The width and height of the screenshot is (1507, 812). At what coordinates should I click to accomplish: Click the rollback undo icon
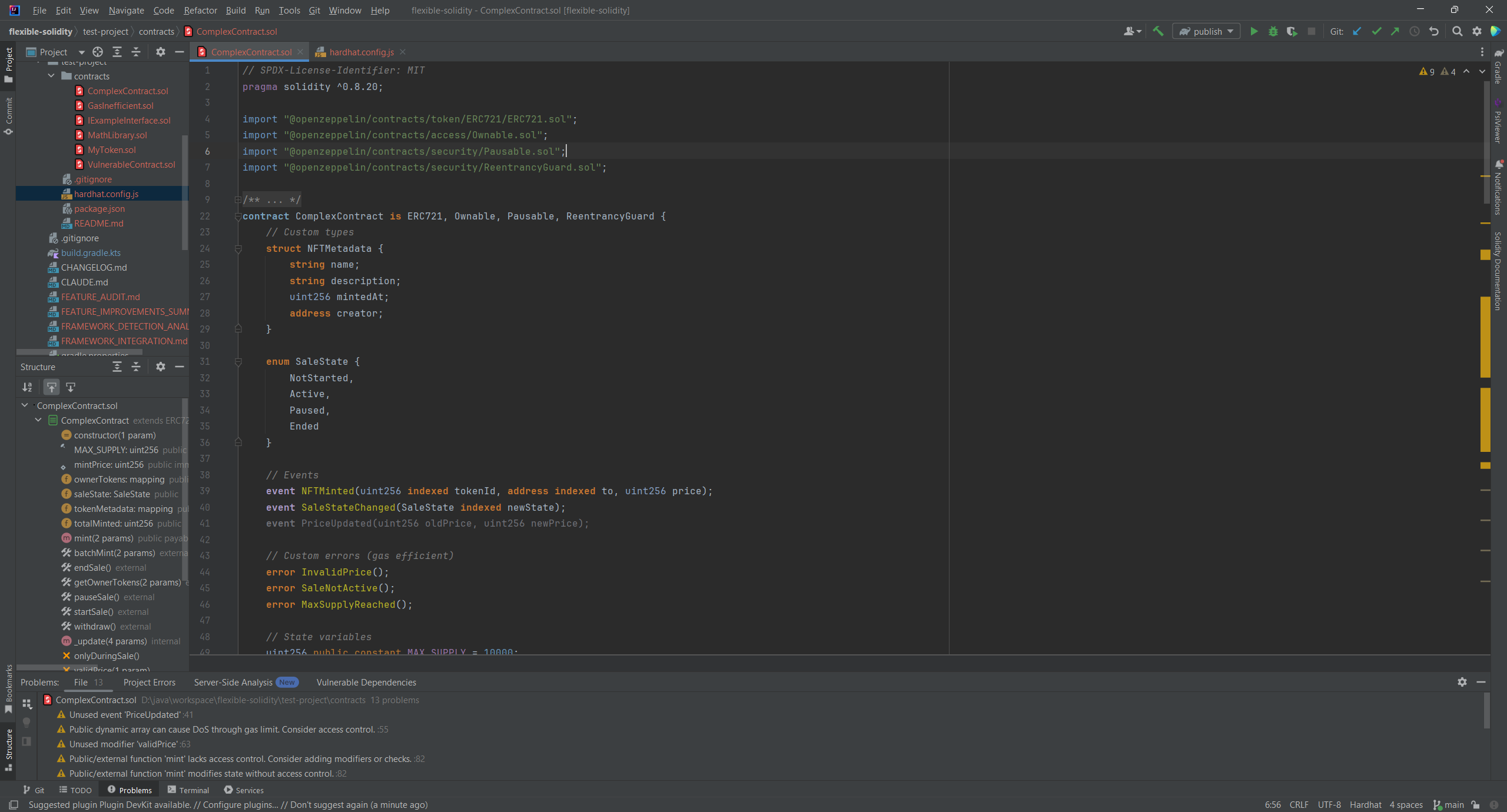click(1434, 31)
